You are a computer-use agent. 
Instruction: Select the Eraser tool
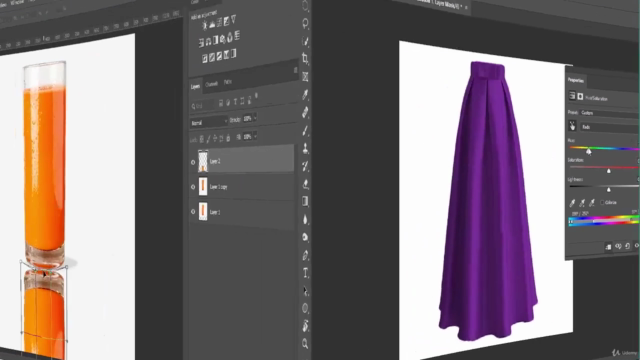point(305,184)
